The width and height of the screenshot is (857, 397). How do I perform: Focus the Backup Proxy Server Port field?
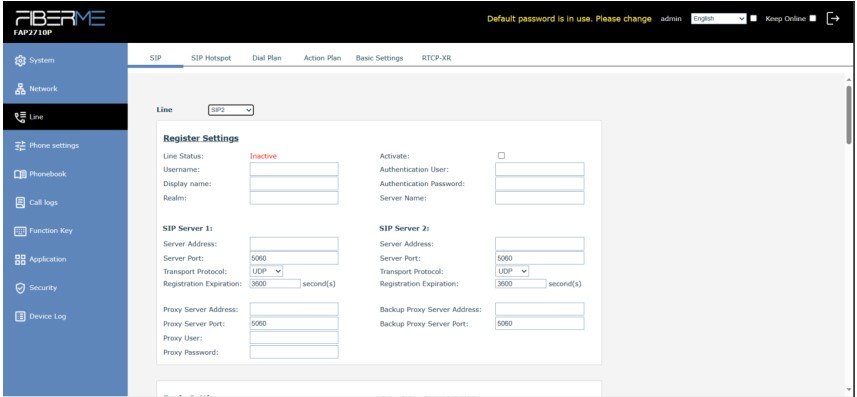coord(539,324)
